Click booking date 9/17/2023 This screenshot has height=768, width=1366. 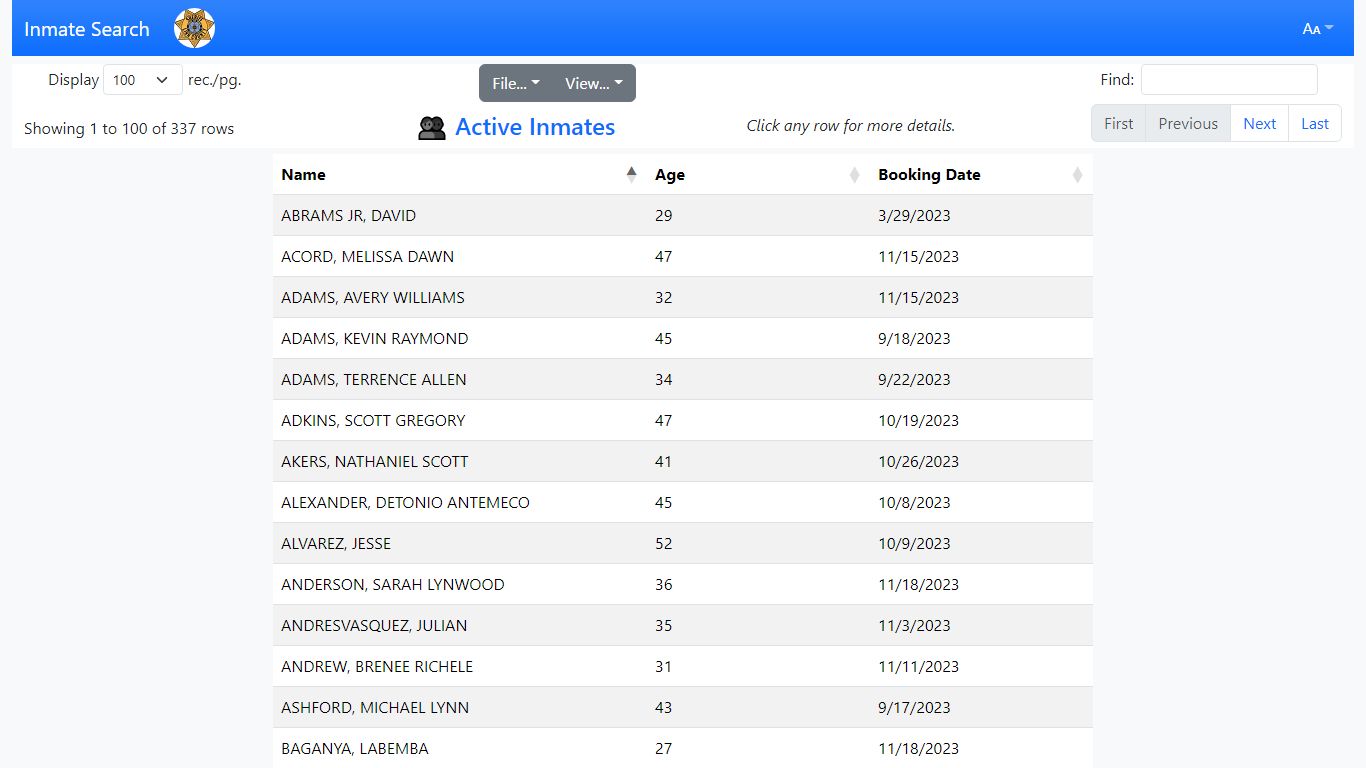914,707
